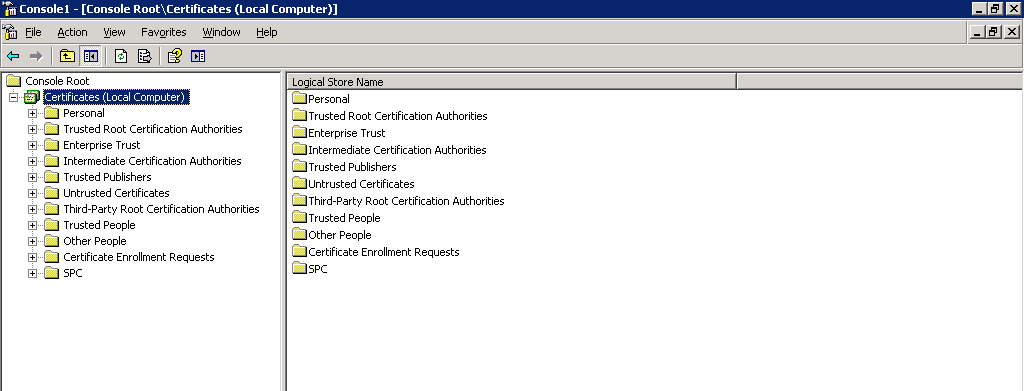Select Certificate Enrollment Requests in the left tree

(x=138, y=257)
